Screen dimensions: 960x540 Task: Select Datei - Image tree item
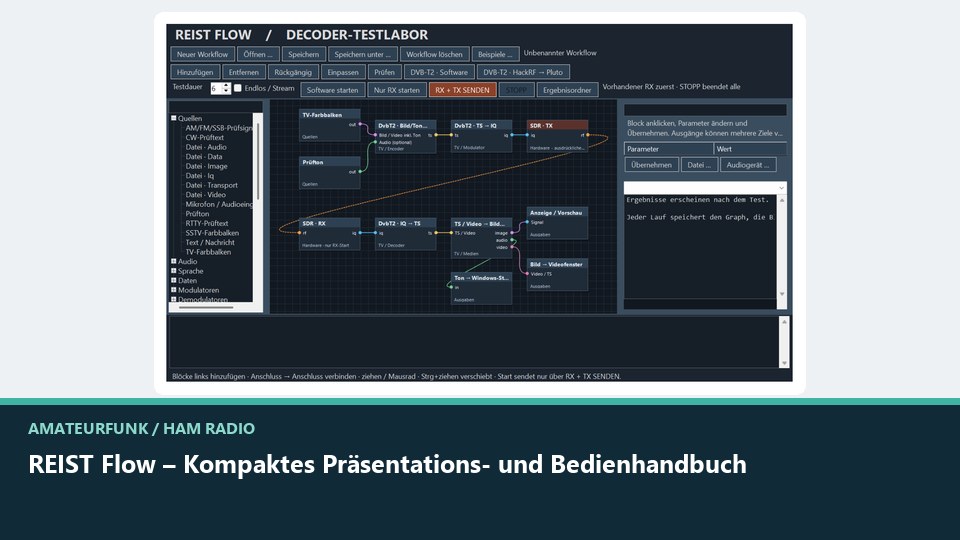tap(206, 166)
